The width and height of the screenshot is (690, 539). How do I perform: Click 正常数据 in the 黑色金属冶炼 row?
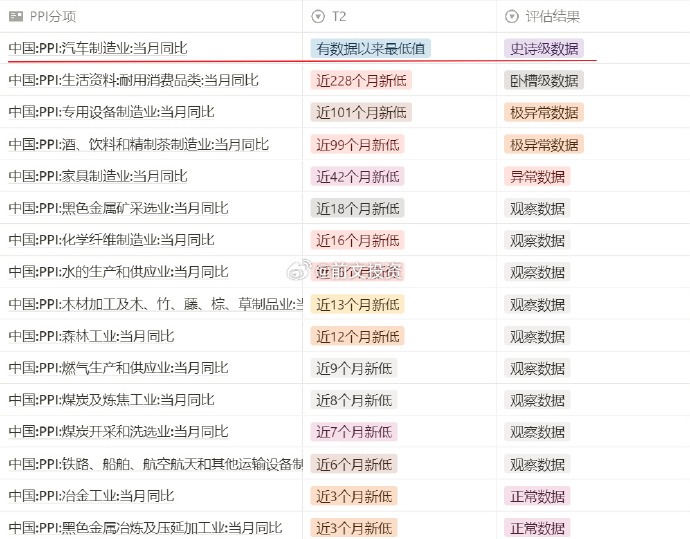point(537,528)
